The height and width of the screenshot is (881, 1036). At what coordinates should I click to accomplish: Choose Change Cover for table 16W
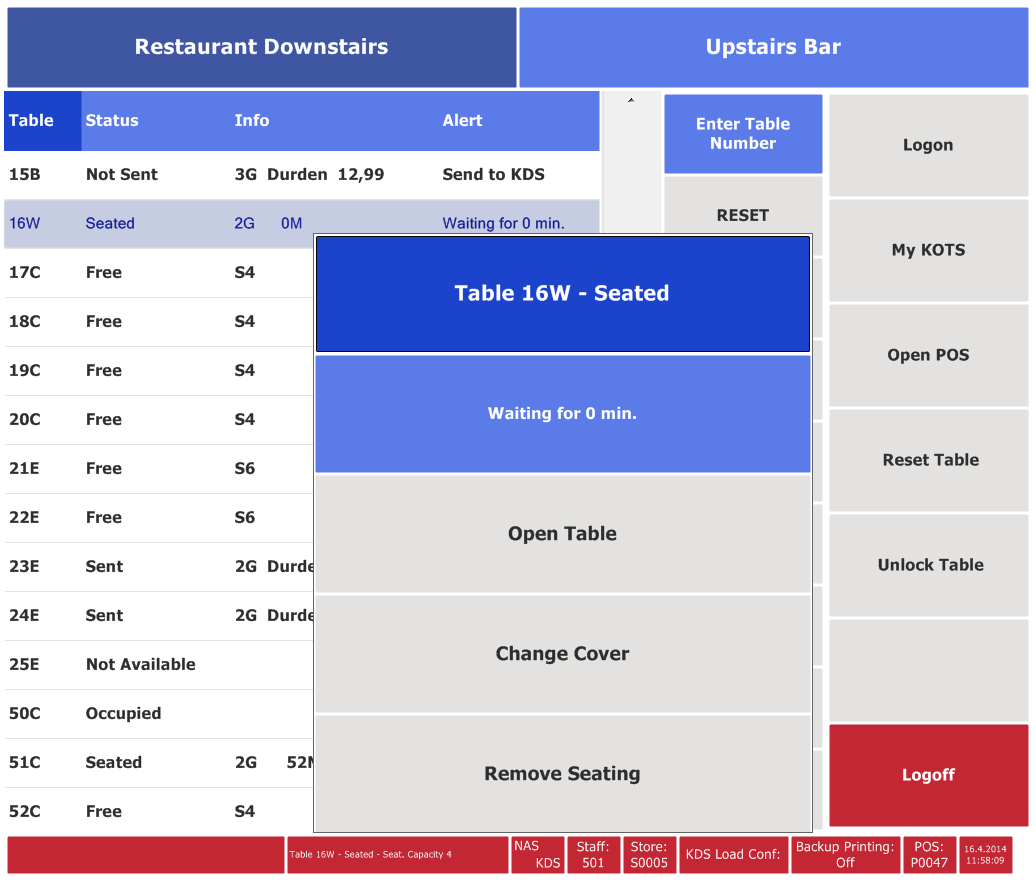click(562, 654)
